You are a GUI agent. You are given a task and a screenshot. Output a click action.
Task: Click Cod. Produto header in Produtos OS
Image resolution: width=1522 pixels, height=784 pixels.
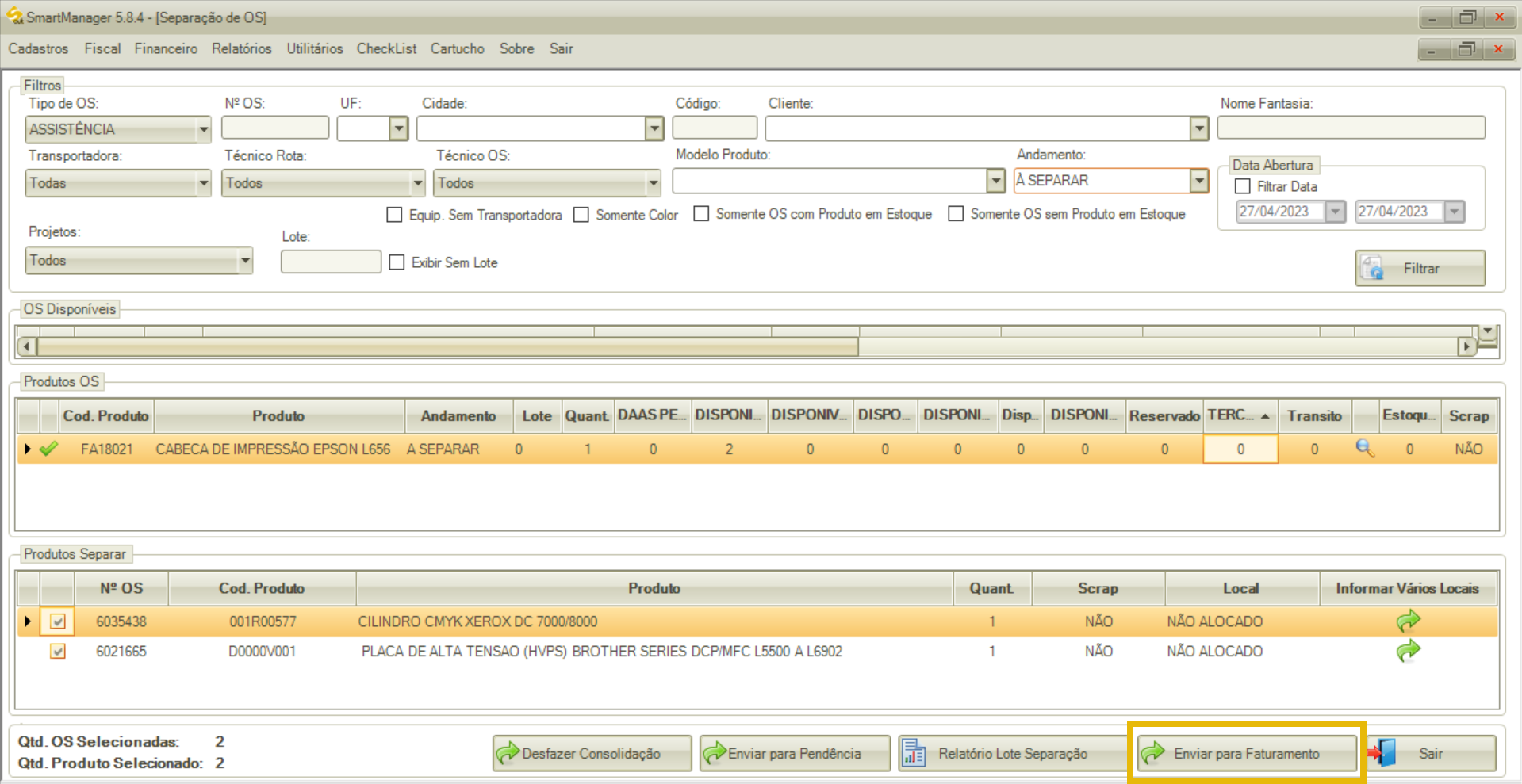tap(106, 415)
